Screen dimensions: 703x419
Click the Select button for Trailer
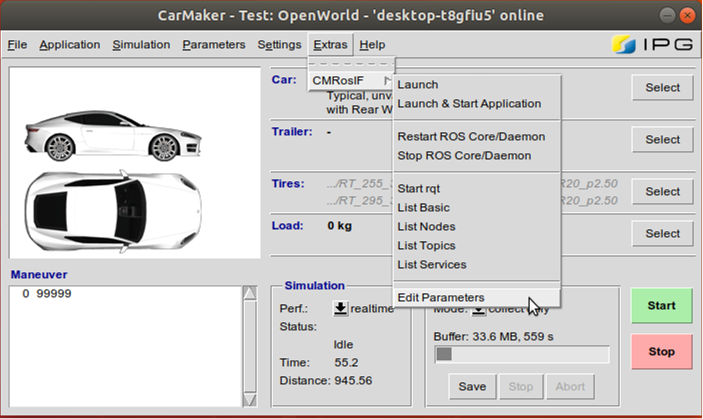(662, 139)
